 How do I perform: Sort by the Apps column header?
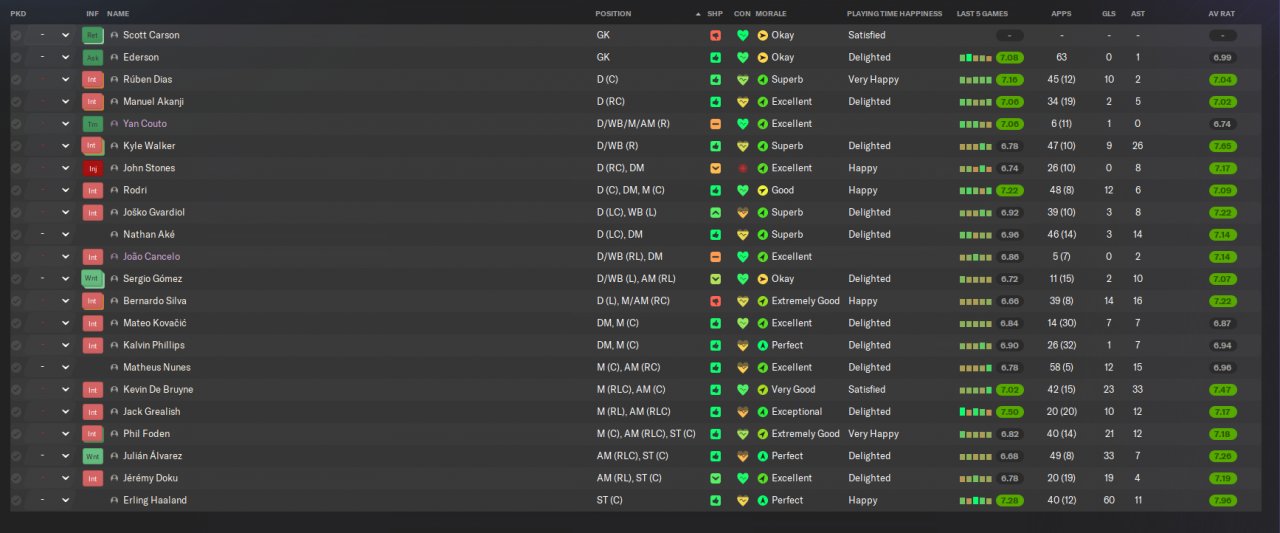point(1061,14)
